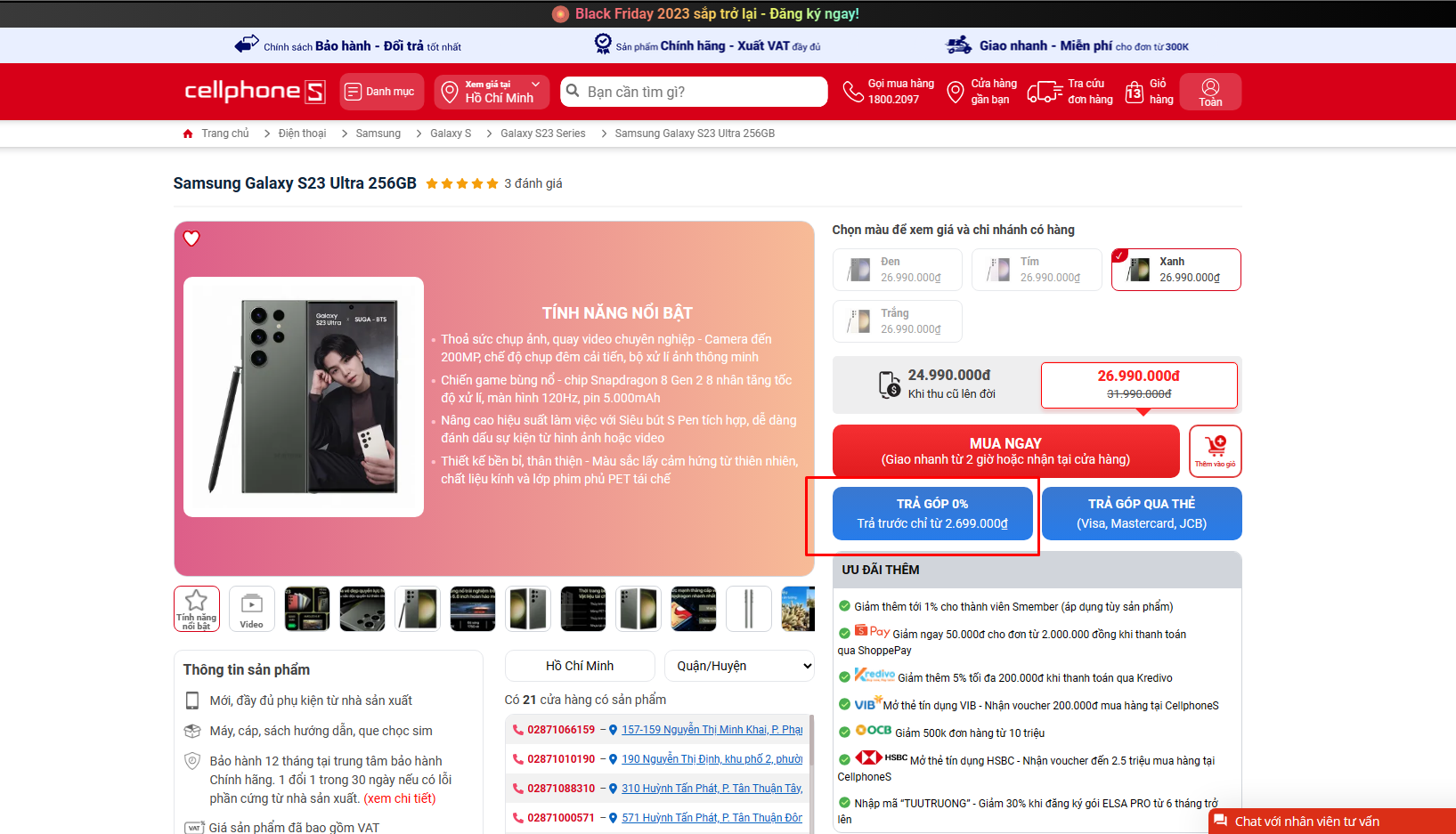Choose the 24.990.000đ trade-in price option
Image resolution: width=1456 pixels, height=834 pixels.
coord(936,385)
